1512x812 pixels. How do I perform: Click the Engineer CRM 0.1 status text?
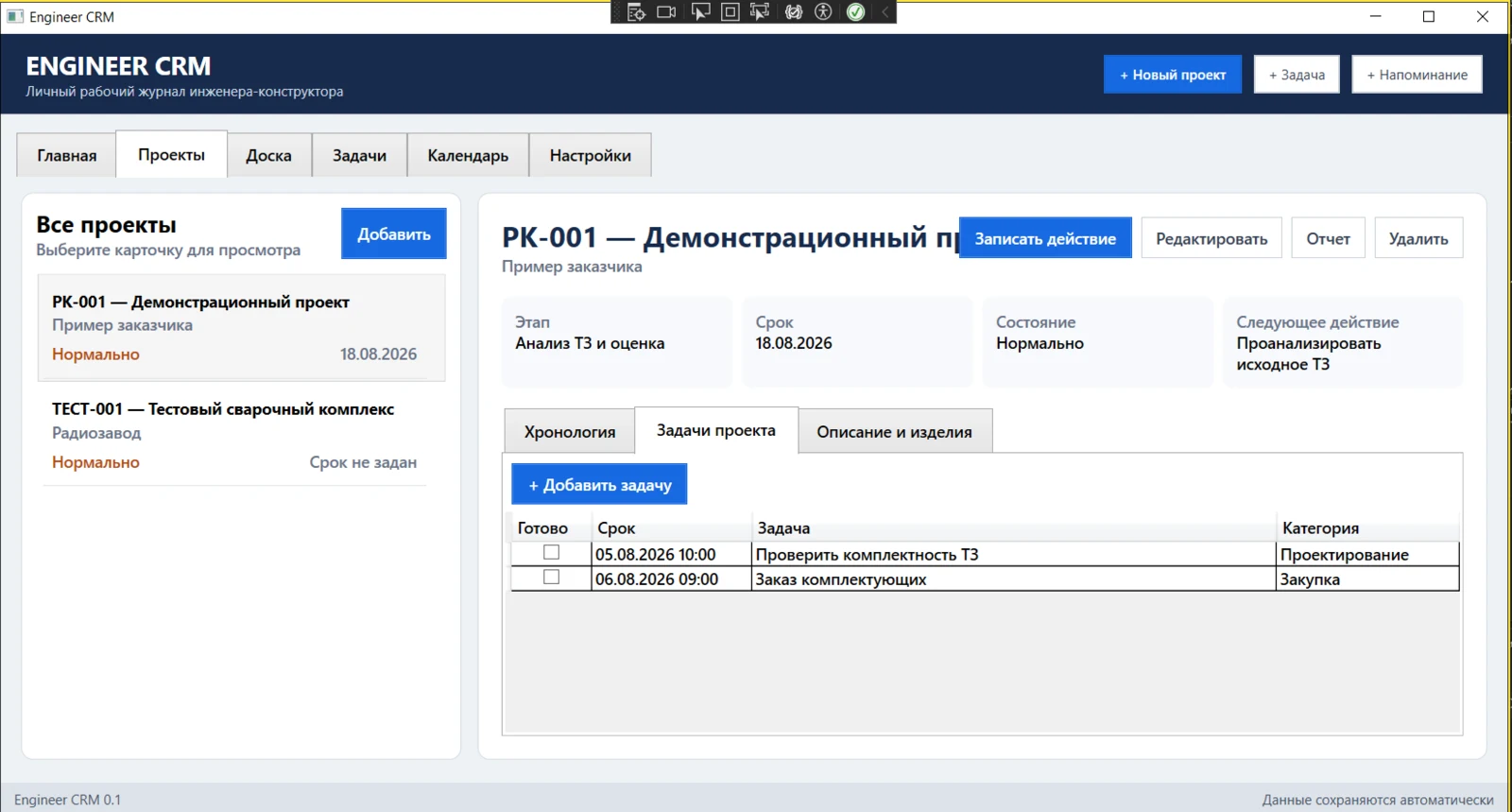click(x=67, y=800)
